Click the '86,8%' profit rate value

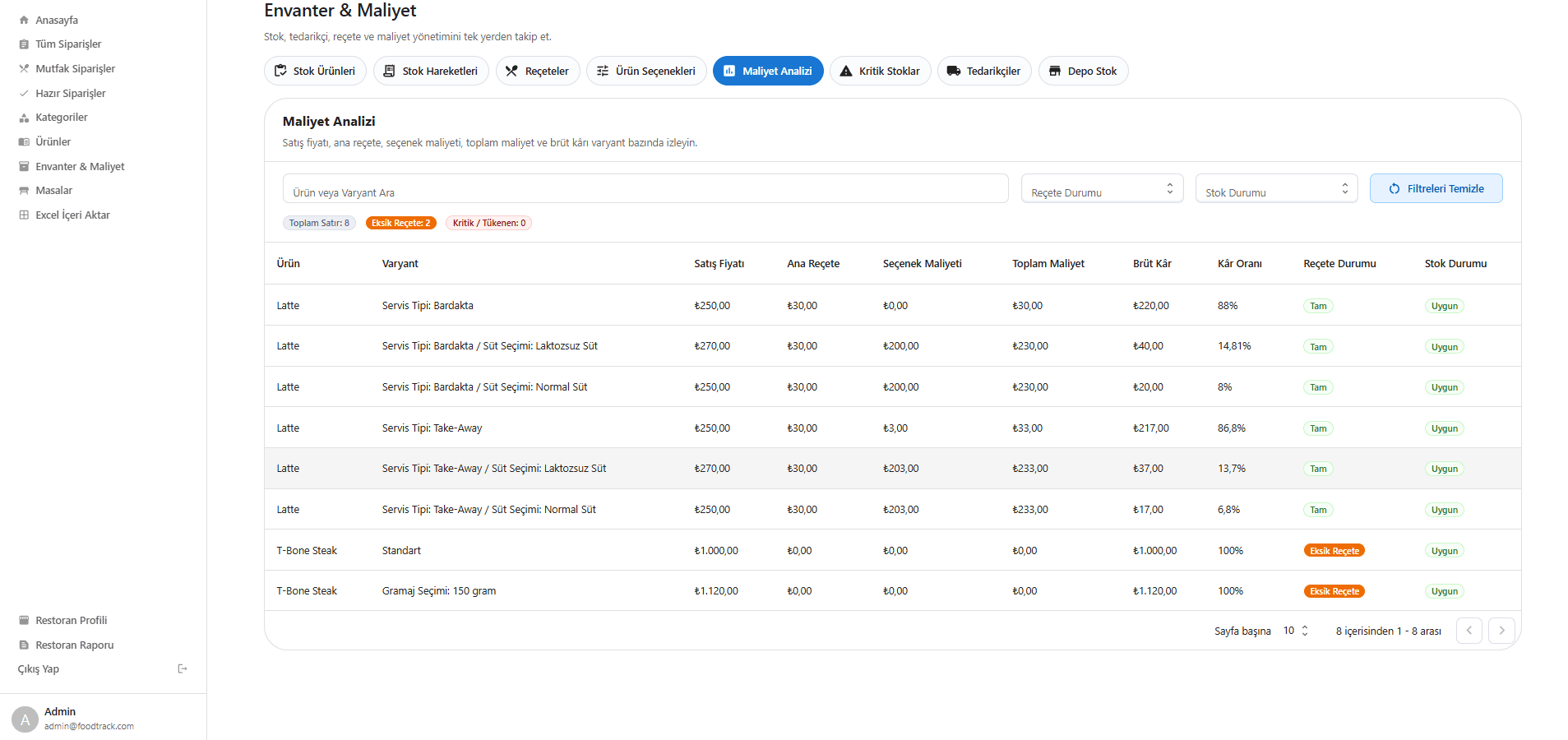click(1232, 428)
